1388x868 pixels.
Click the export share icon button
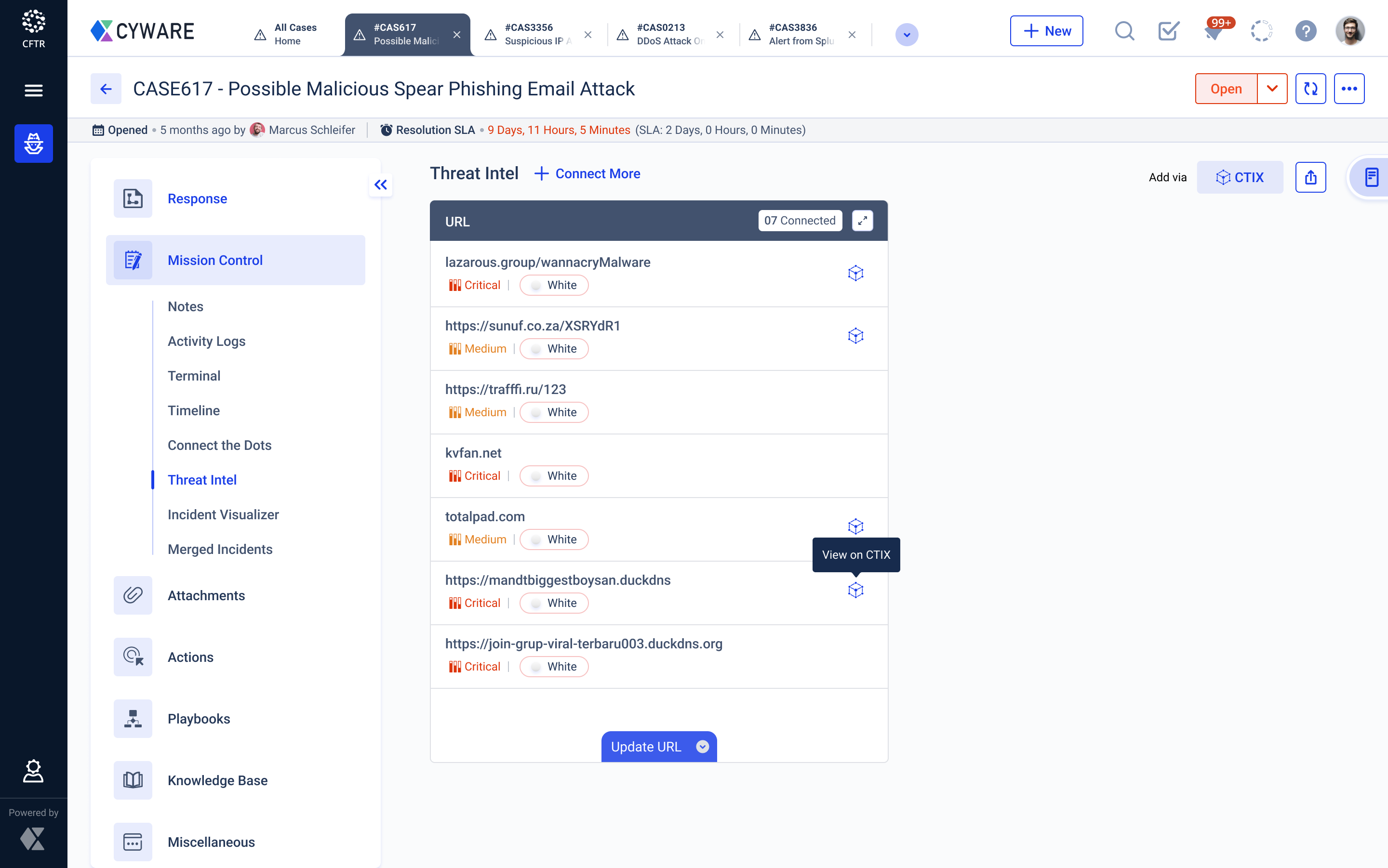[x=1310, y=177]
